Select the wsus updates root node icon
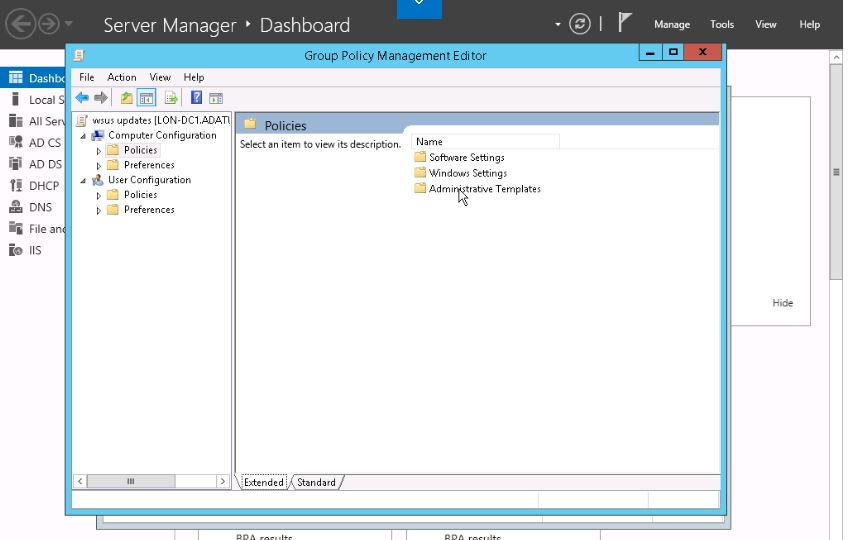The width and height of the screenshot is (848, 540). tap(82, 120)
